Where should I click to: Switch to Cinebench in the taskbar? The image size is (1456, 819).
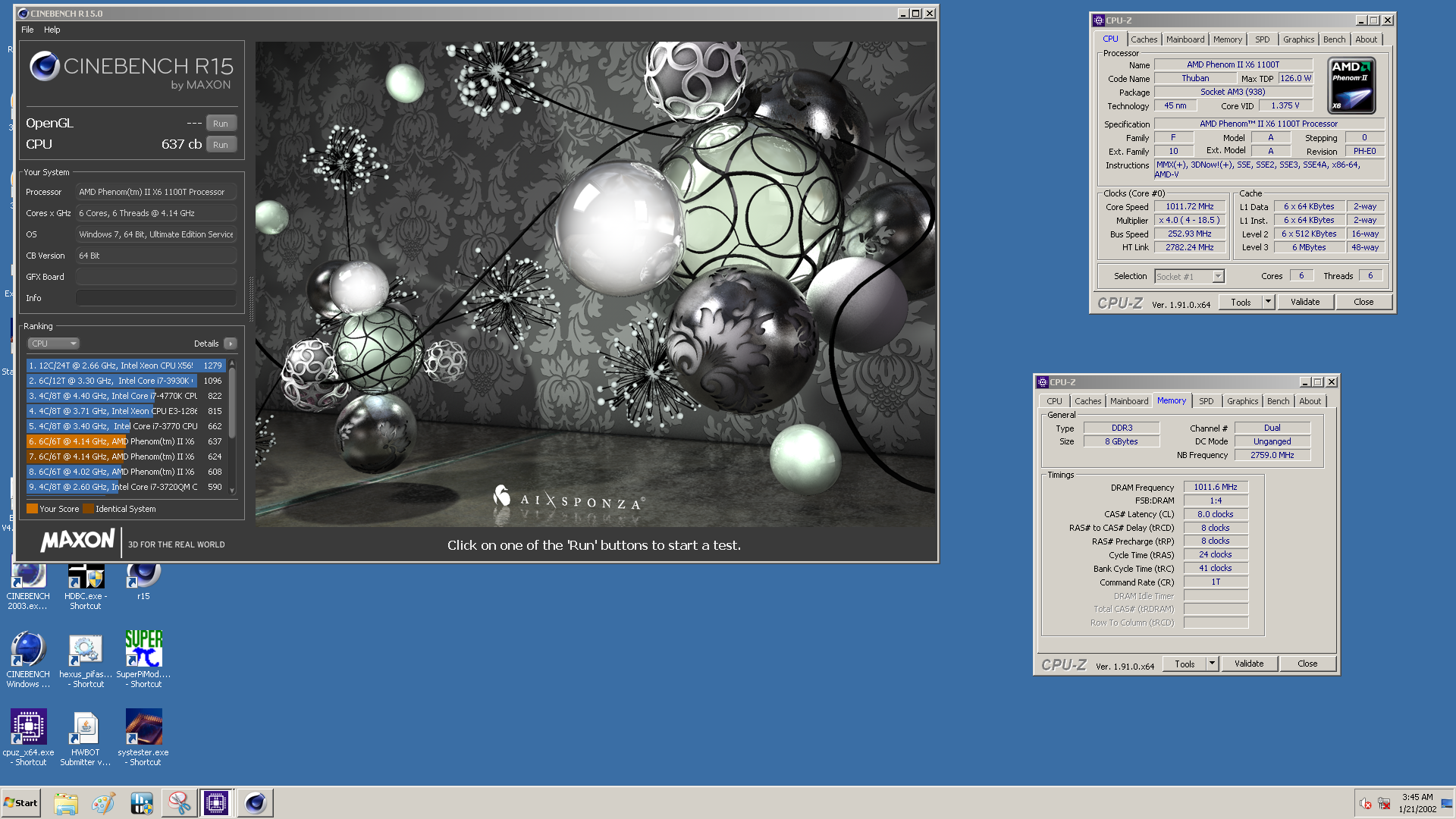255,803
